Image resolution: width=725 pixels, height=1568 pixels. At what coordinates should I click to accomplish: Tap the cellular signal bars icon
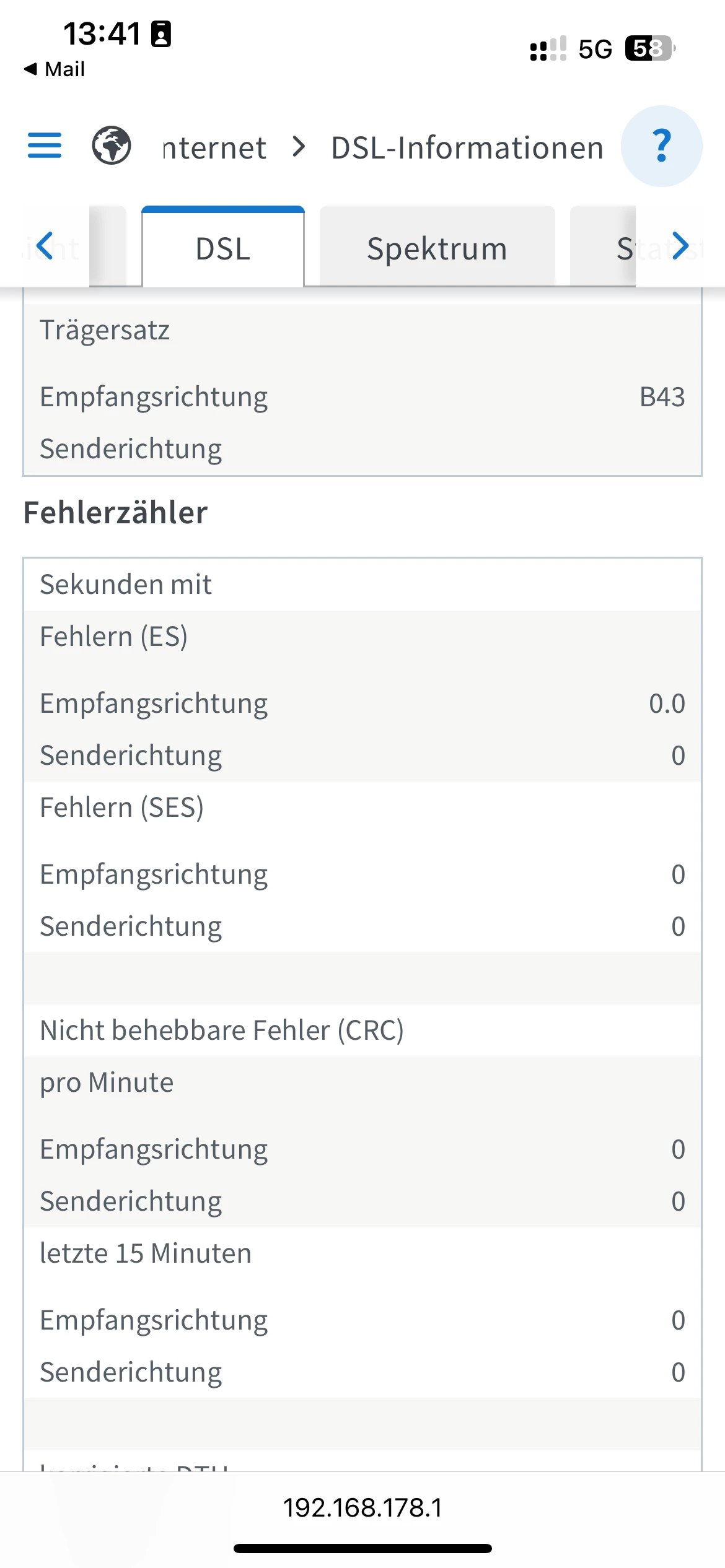coord(548,48)
